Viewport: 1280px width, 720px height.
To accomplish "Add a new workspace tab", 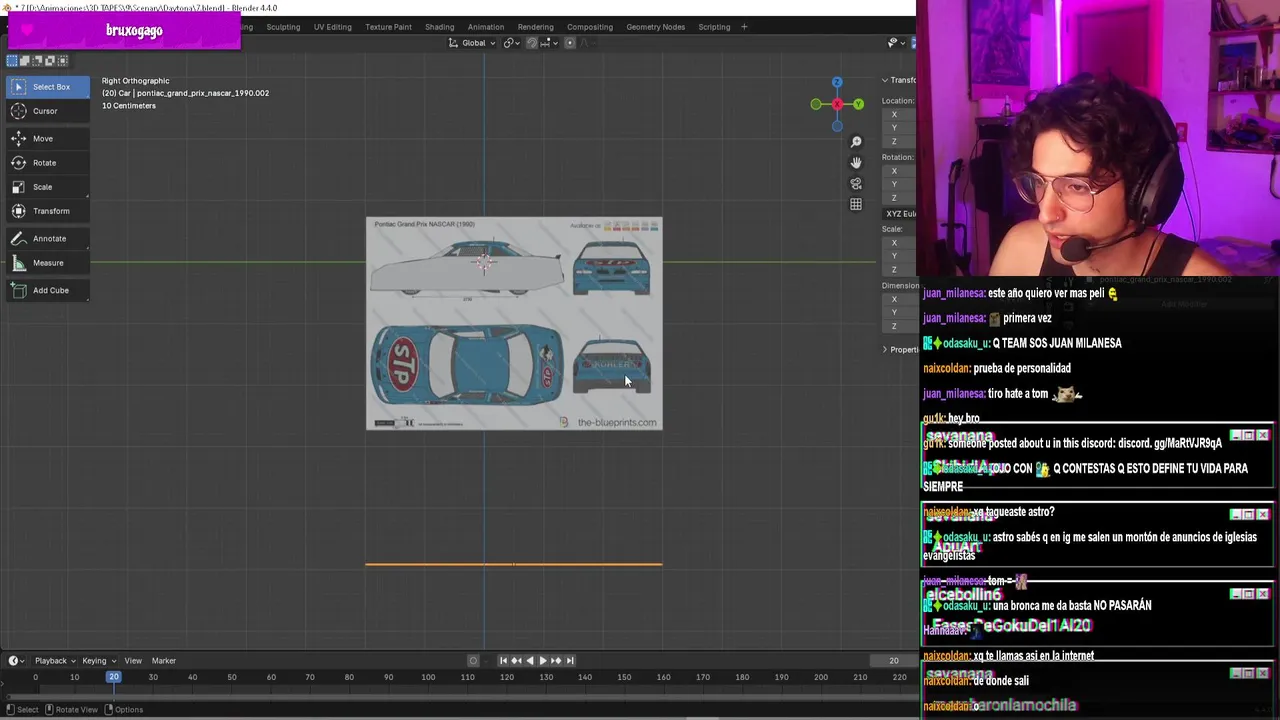I will pos(744,27).
